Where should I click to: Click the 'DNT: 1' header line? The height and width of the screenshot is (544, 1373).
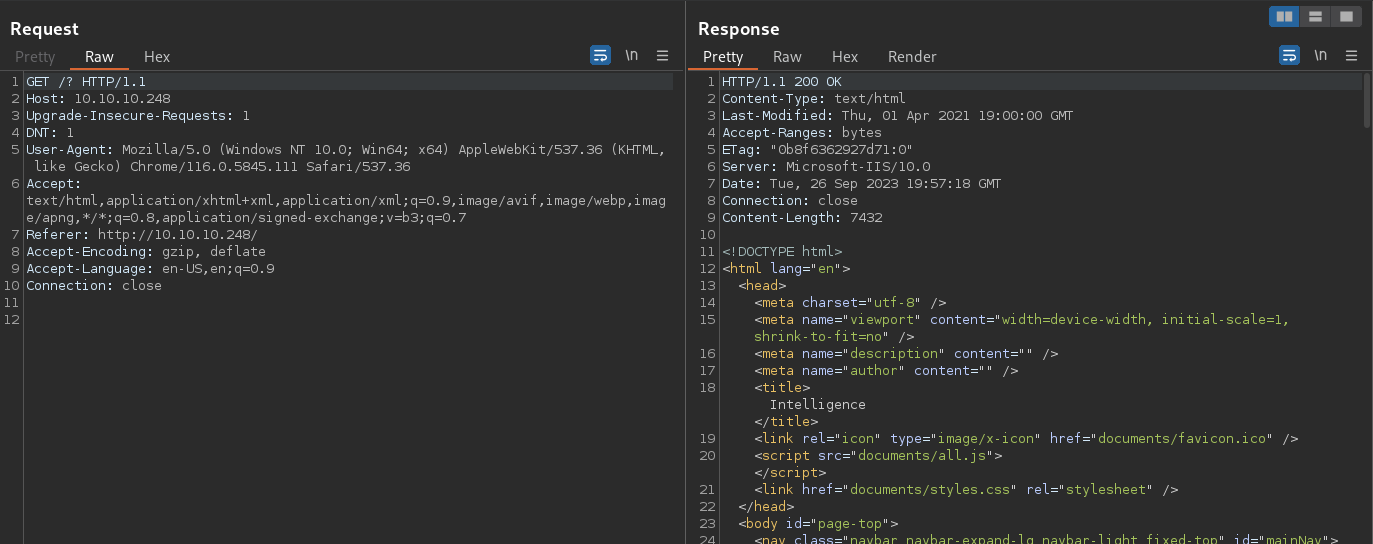50,133
